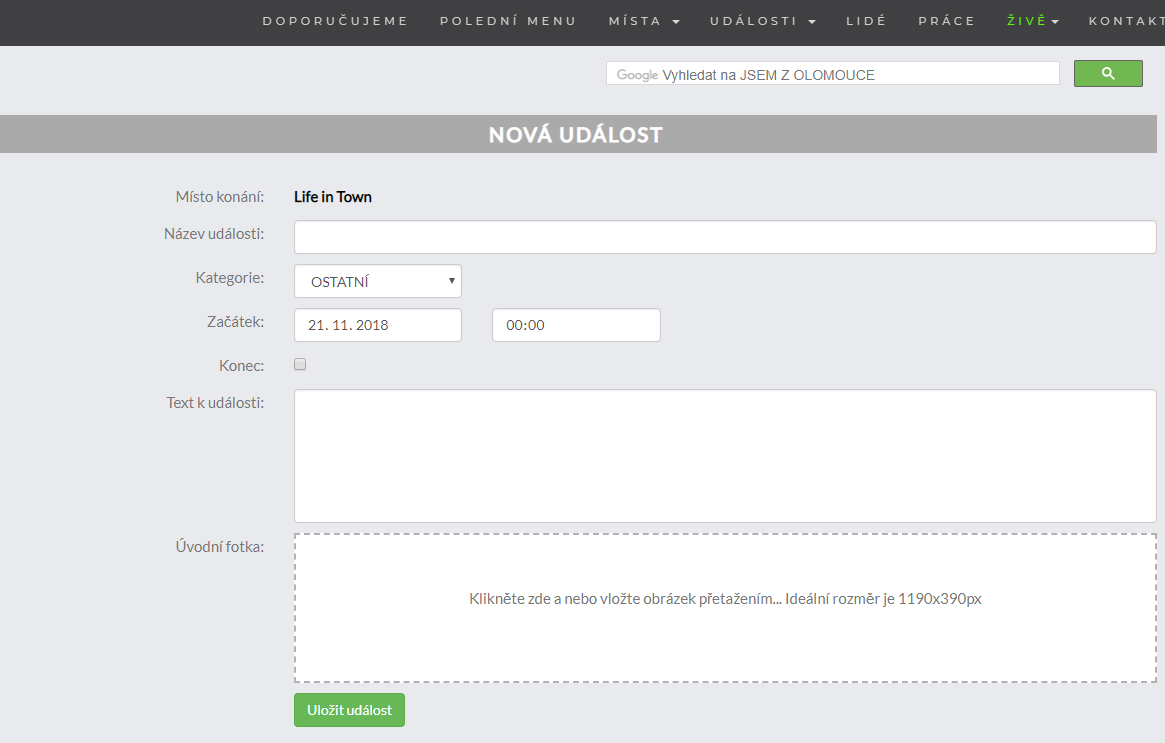The height and width of the screenshot is (743, 1165).
Task: Click the NOVÁ UDÁLOST heading bar
Action: 576,134
